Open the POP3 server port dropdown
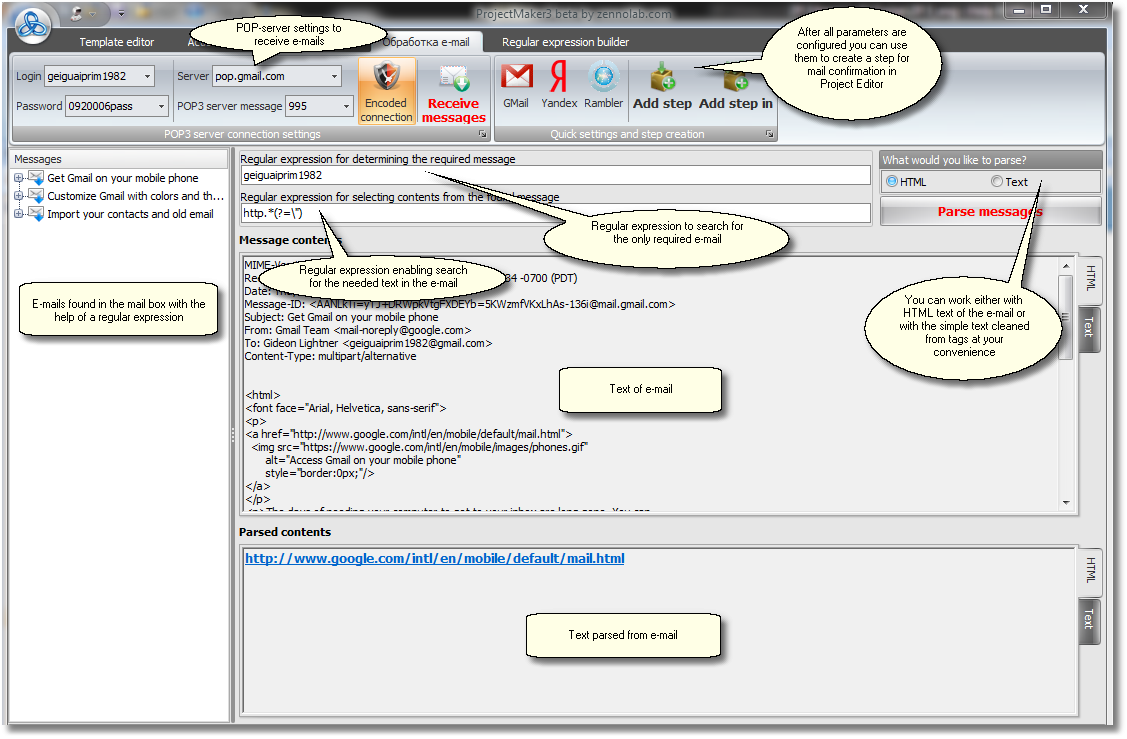This screenshot has height=739, width=1127. point(347,106)
